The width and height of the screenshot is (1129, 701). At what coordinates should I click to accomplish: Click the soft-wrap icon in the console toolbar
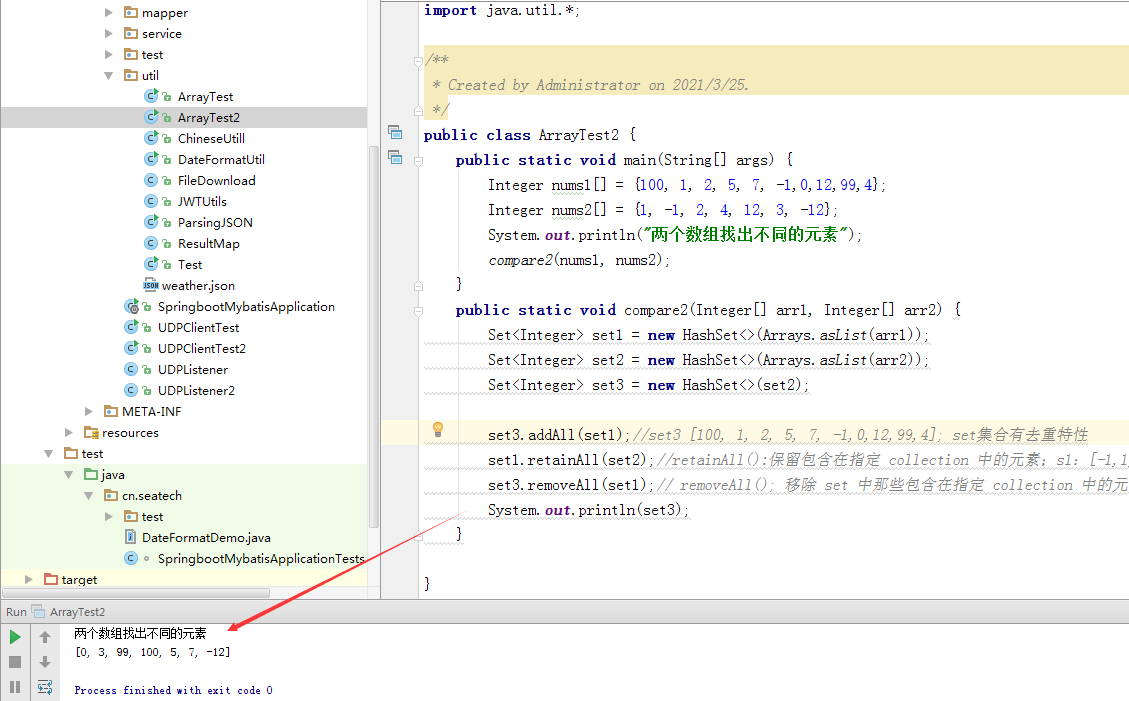(44, 686)
